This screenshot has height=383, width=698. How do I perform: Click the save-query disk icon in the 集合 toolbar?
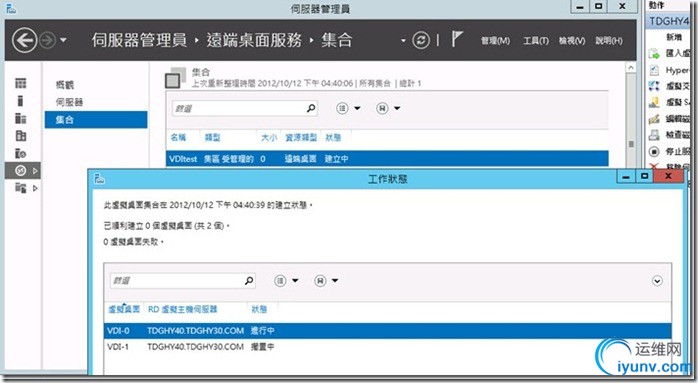(382, 108)
